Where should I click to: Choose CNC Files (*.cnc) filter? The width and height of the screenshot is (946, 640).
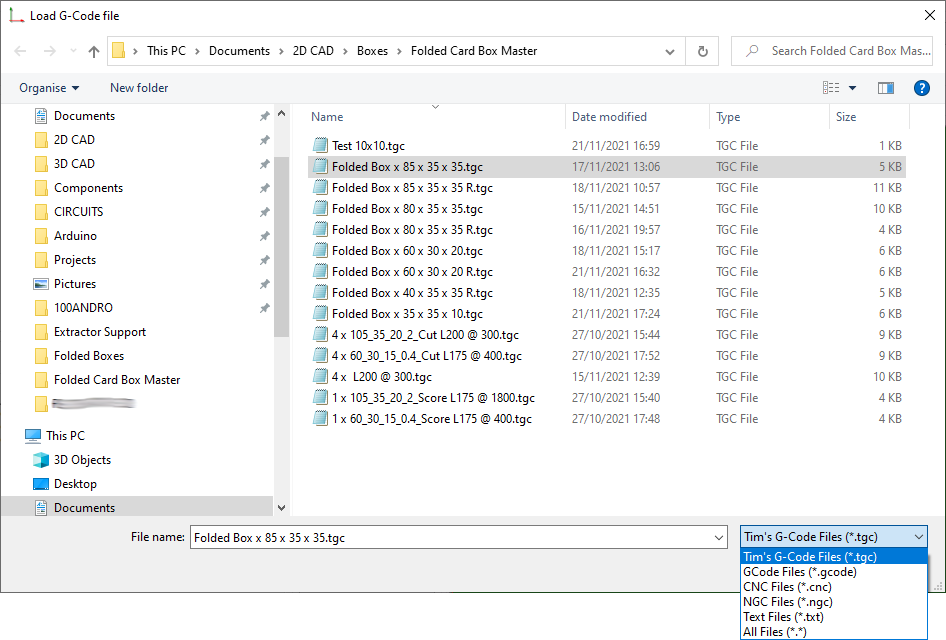[834, 587]
